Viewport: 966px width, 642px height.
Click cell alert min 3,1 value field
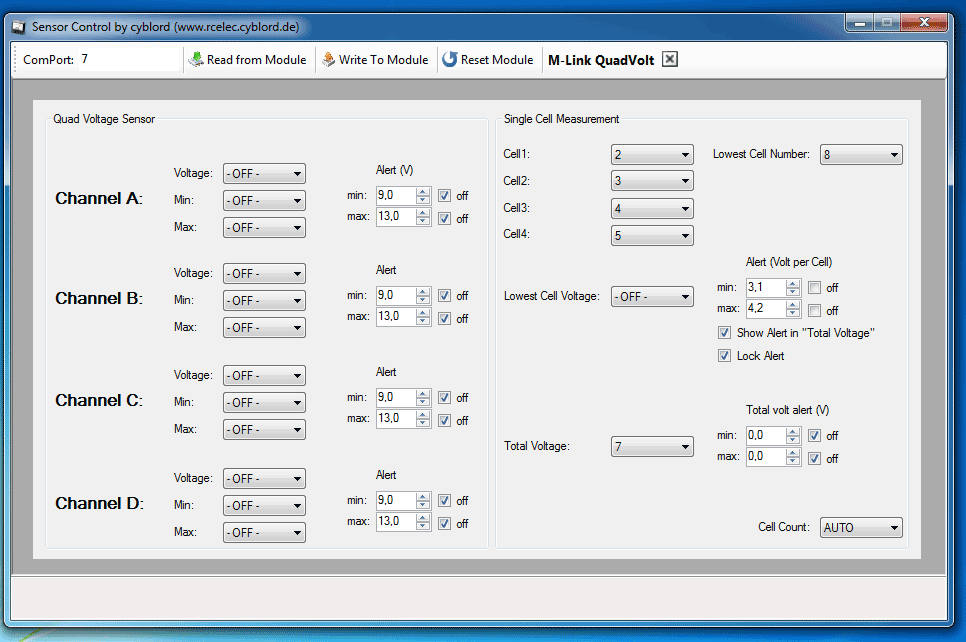766,287
